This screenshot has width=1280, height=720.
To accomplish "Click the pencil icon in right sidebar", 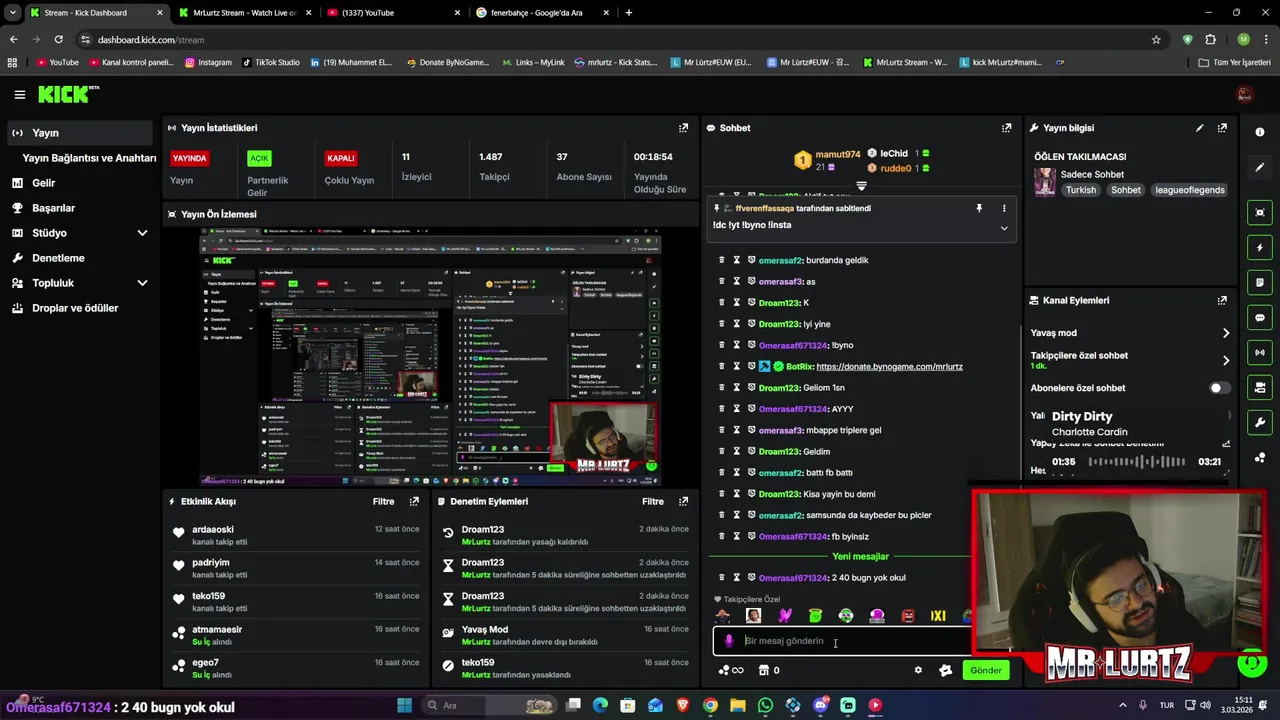I will (x=1260, y=167).
